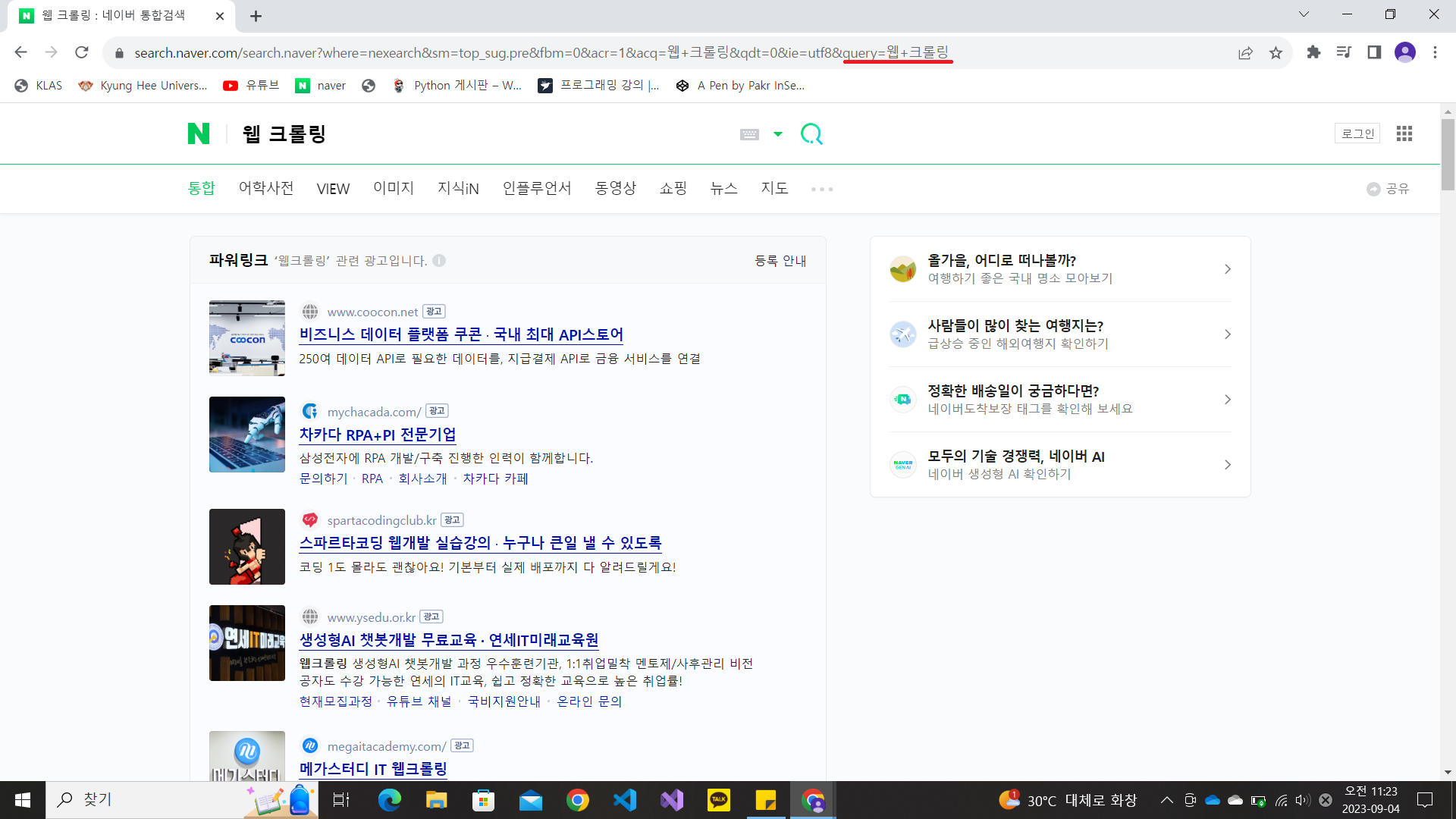1456x819 pixels.
Task: Expand more search categories ellipsis
Action: tap(821, 189)
